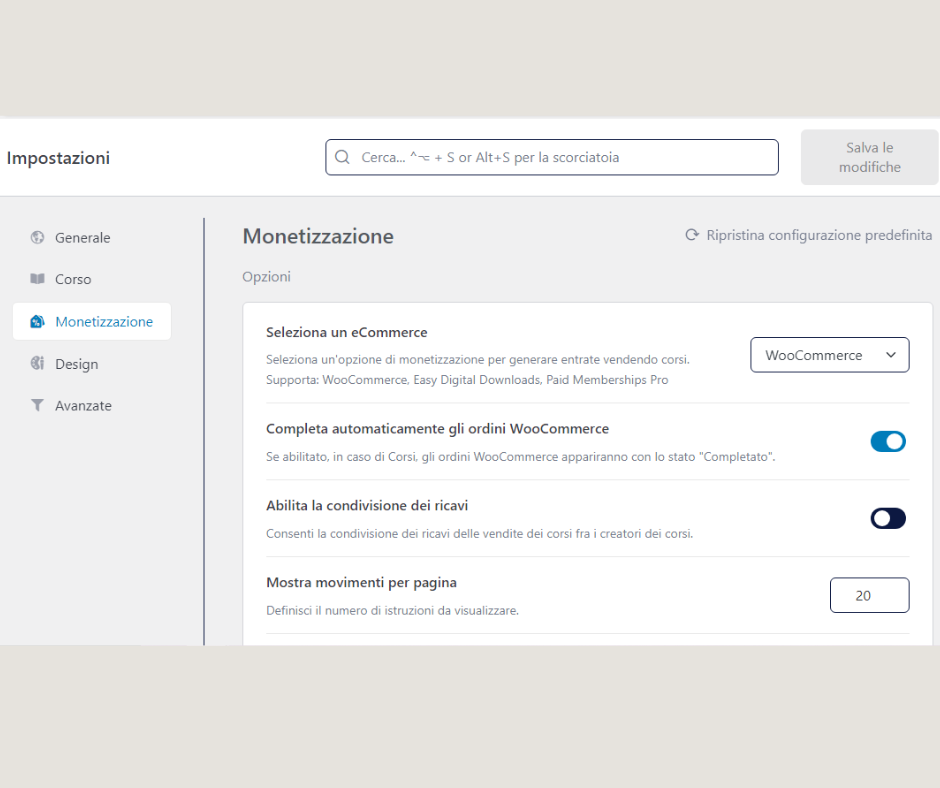Click the circular reset arrow icon
The image size is (940, 788).
pos(691,236)
